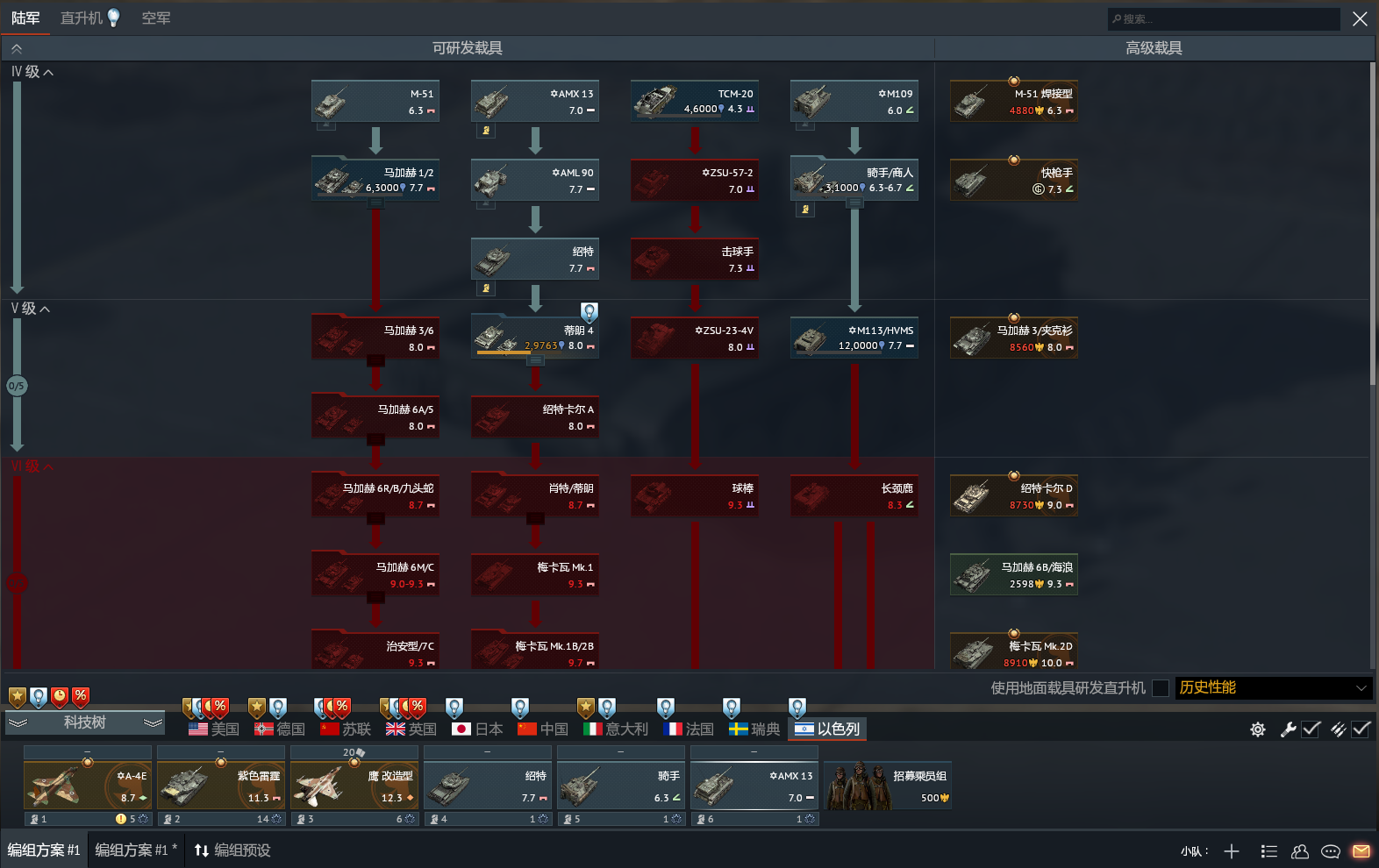This screenshot has height=868, width=1379.
Task: Select the M-51 tank icon in rank IV
Action: pos(332,103)
